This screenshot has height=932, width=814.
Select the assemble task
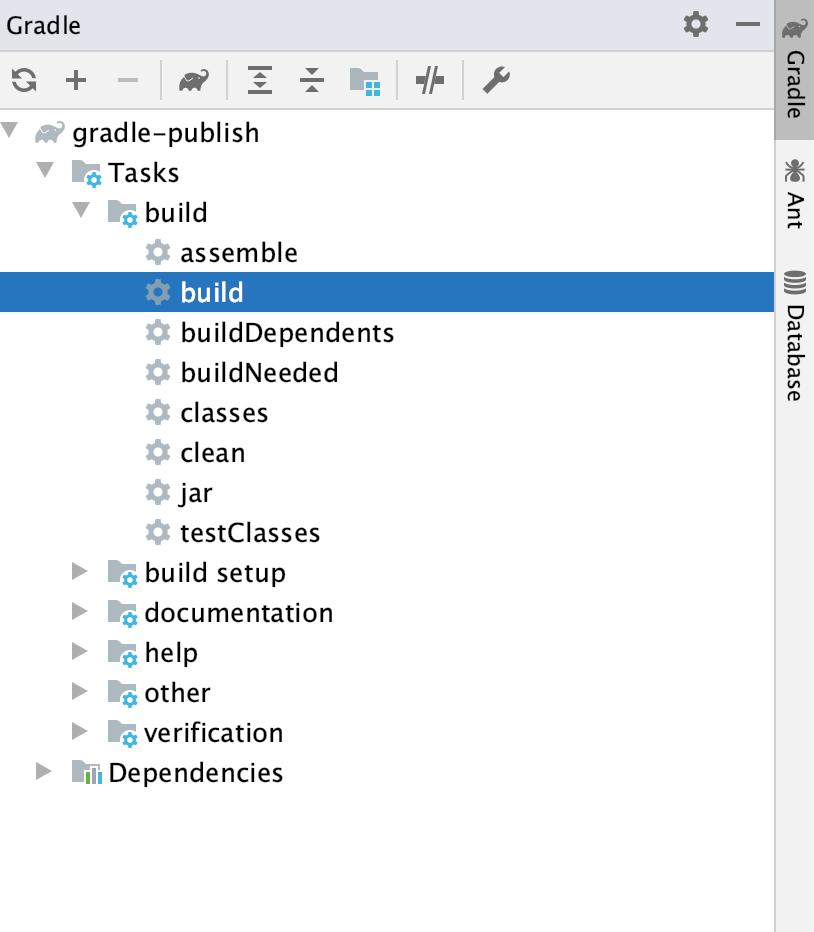tap(239, 253)
